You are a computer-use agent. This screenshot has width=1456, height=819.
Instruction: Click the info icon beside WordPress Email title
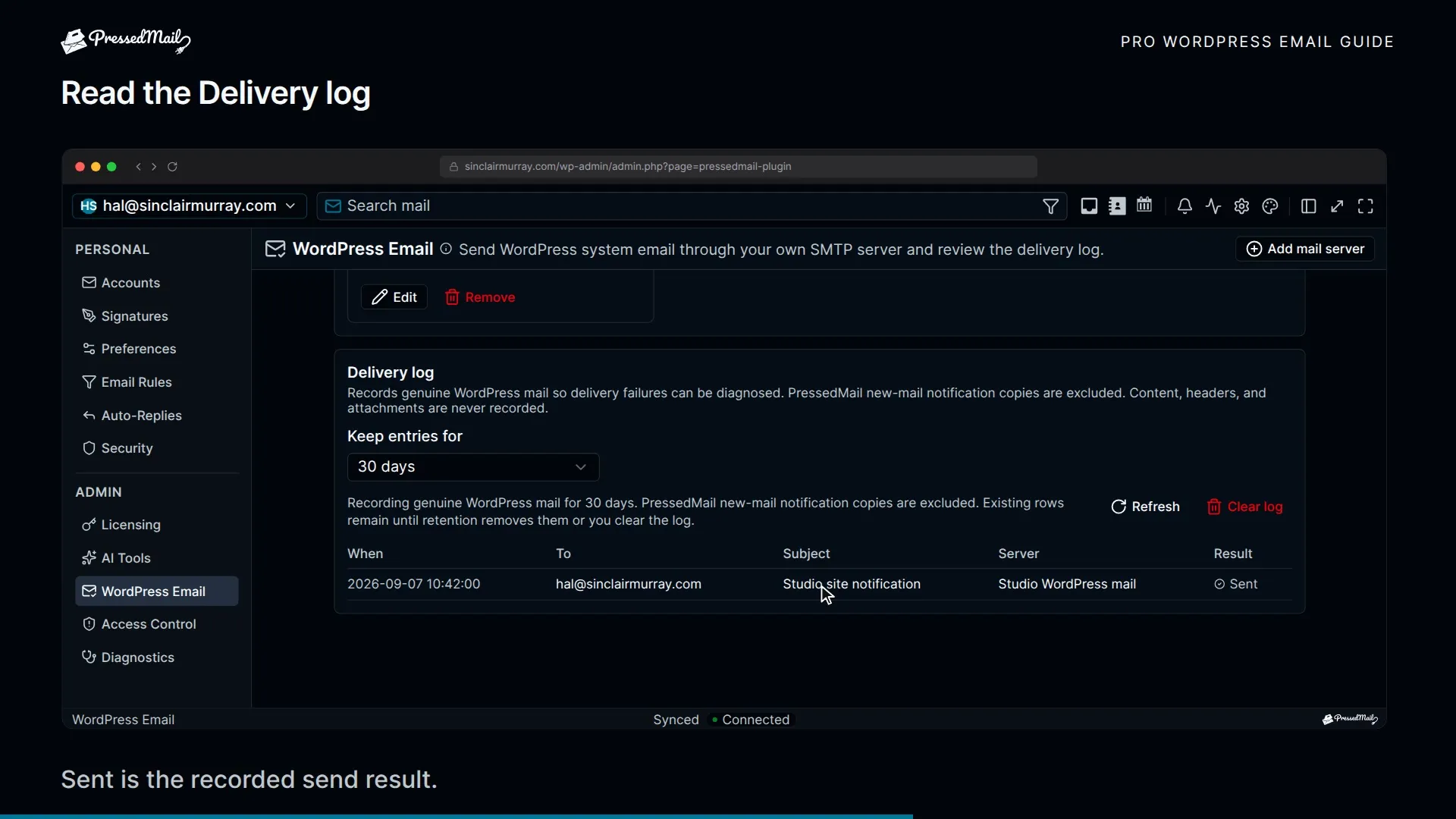point(446,249)
